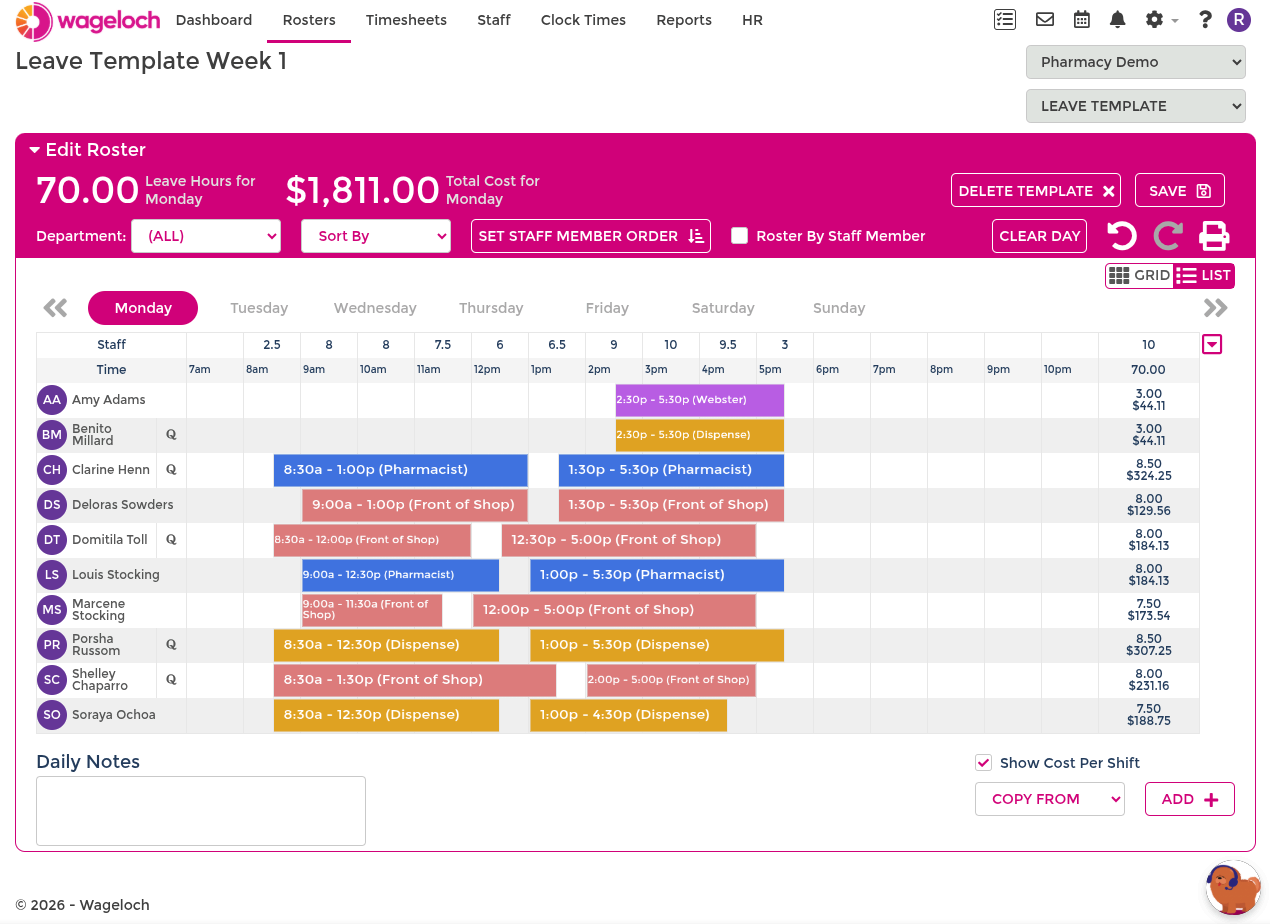Go to previous week double arrows
The image size is (1270, 924).
coord(55,308)
